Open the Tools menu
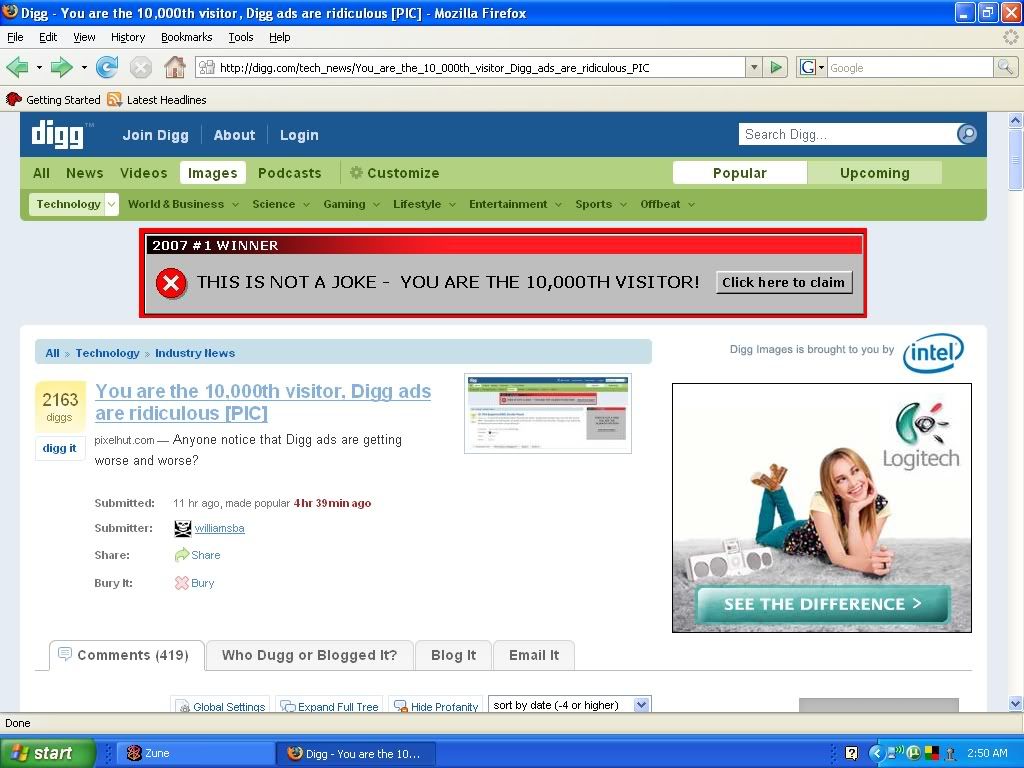Screen dimensions: 1024x768 (x=241, y=37)
